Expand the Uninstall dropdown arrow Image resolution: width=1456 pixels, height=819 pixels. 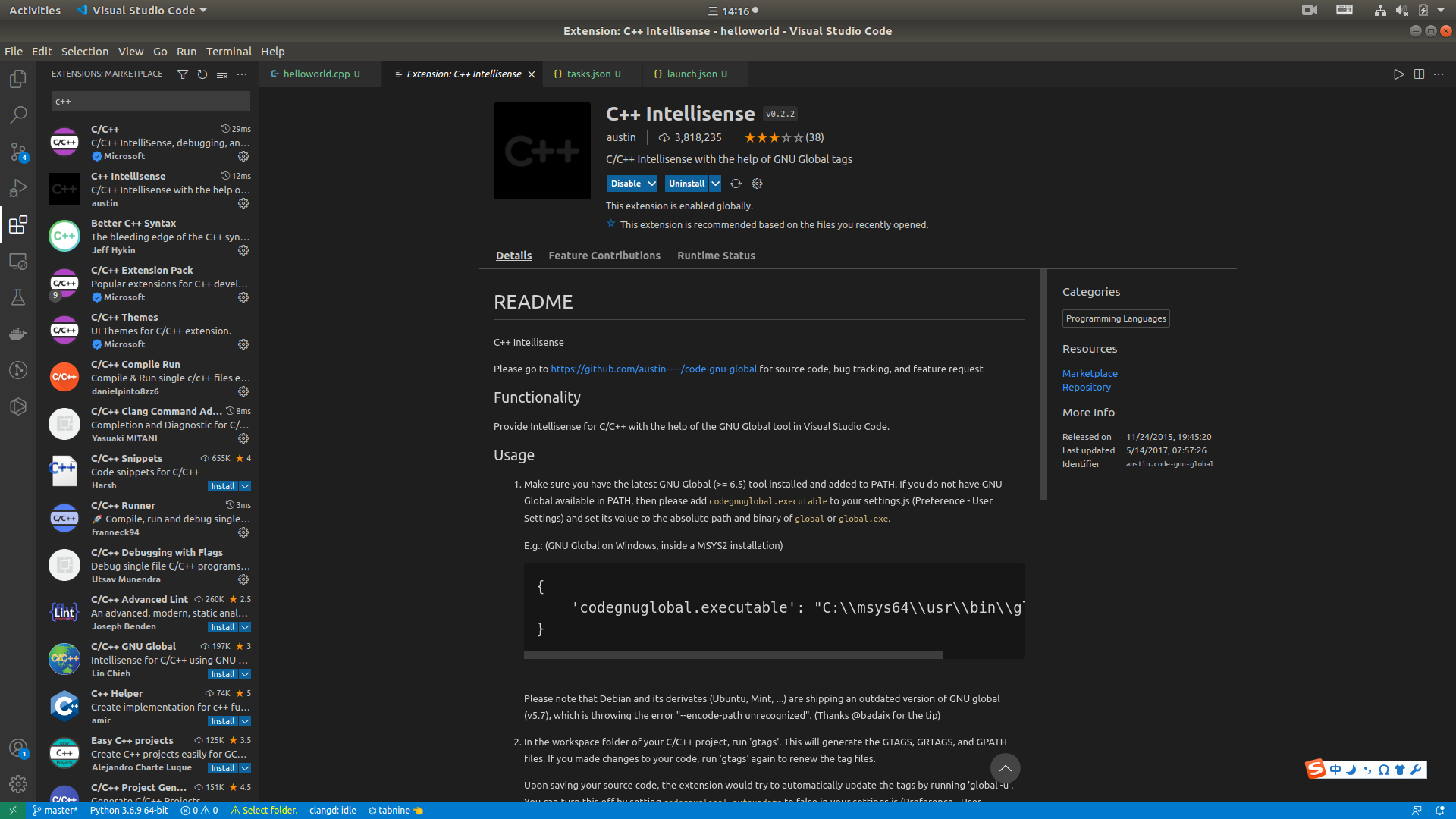click(715, 184)
